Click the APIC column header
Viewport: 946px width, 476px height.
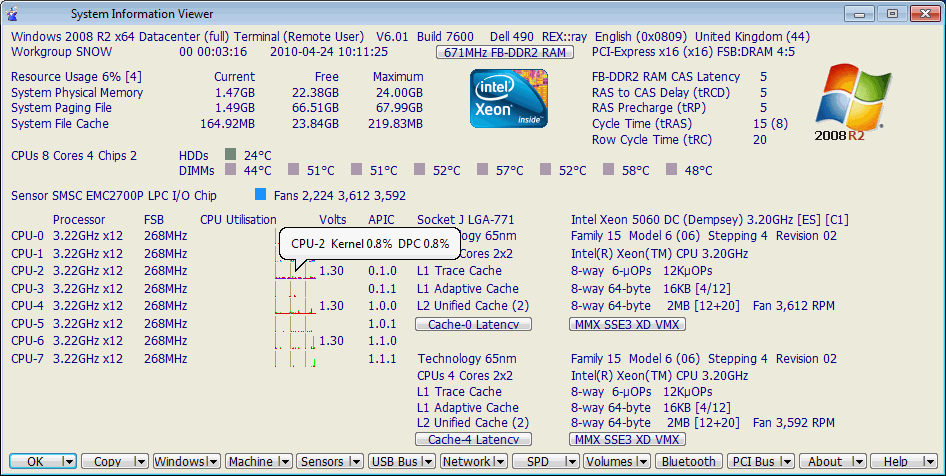click(382, 220)
